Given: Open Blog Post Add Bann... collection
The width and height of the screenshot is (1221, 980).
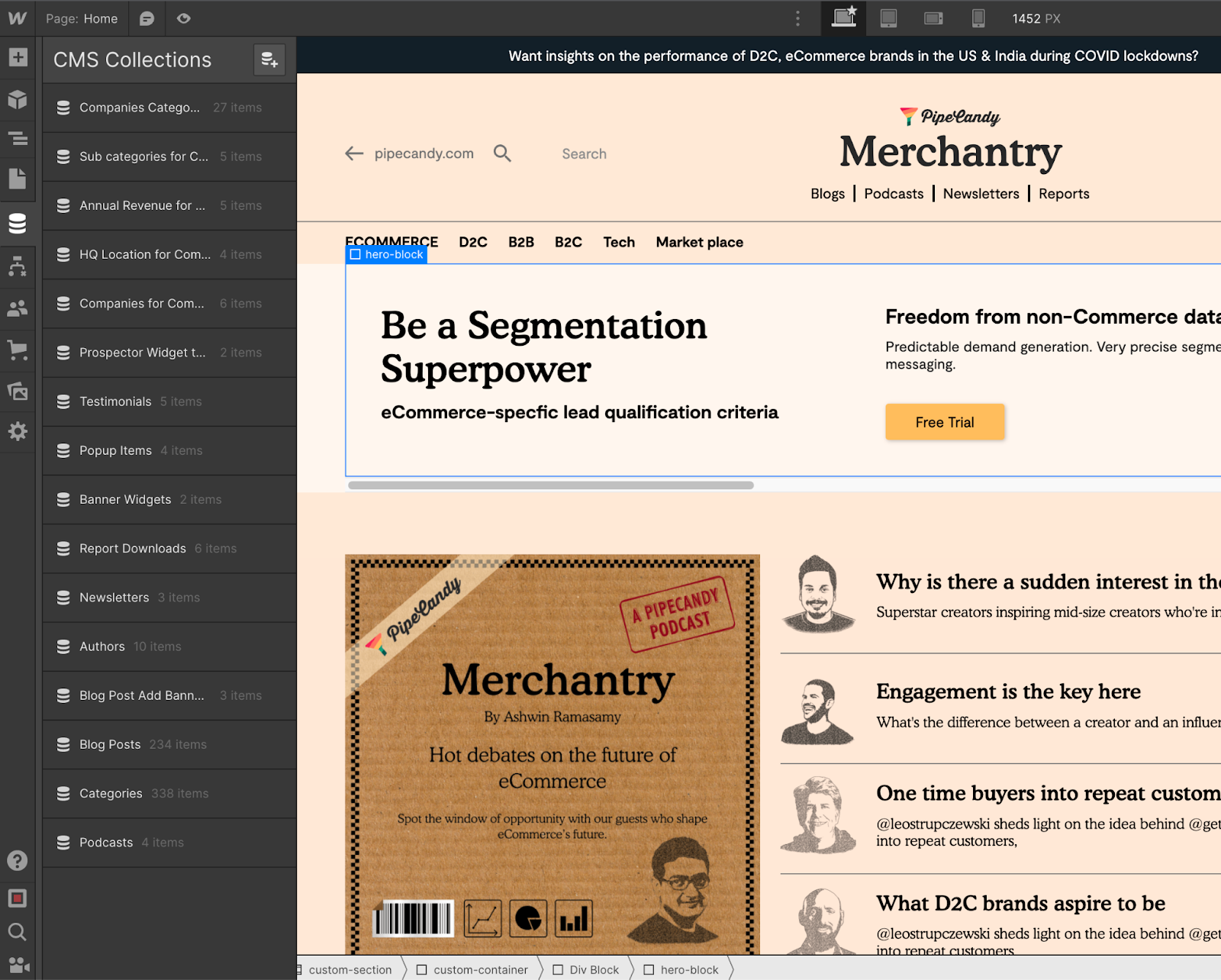Looking at the screenshot, I should point(169,695).
